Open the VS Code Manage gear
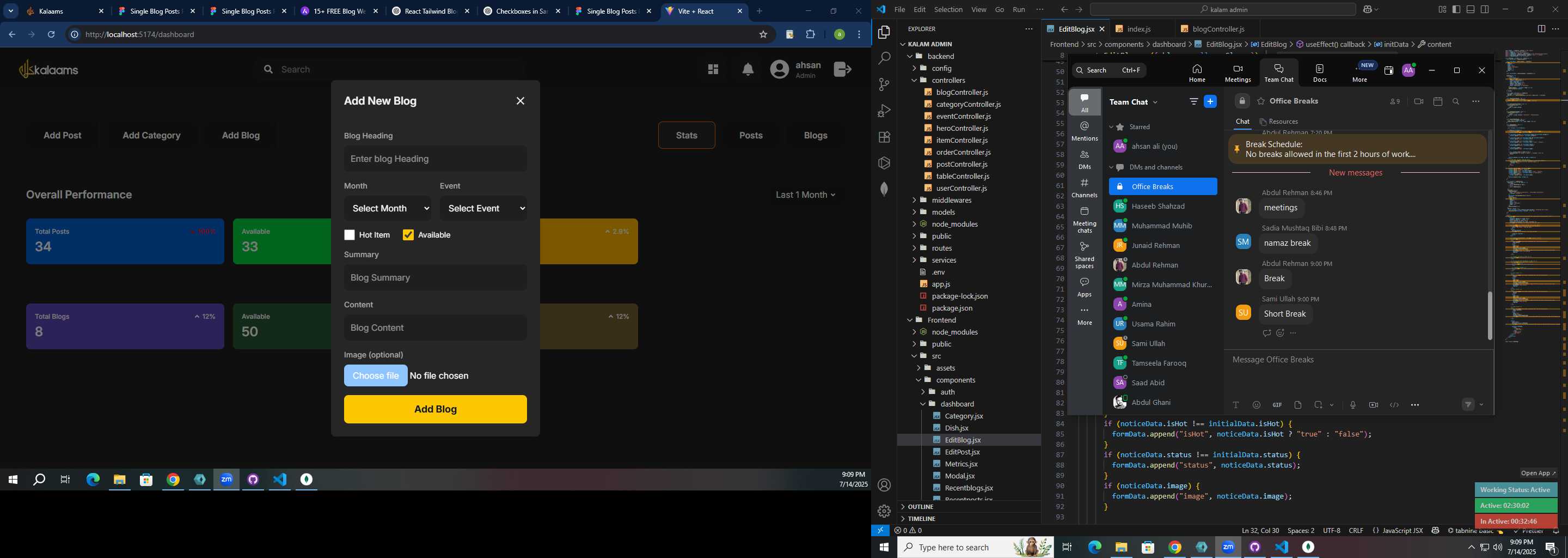Viewport: 1568px width, 558px height. coord(884,511)
